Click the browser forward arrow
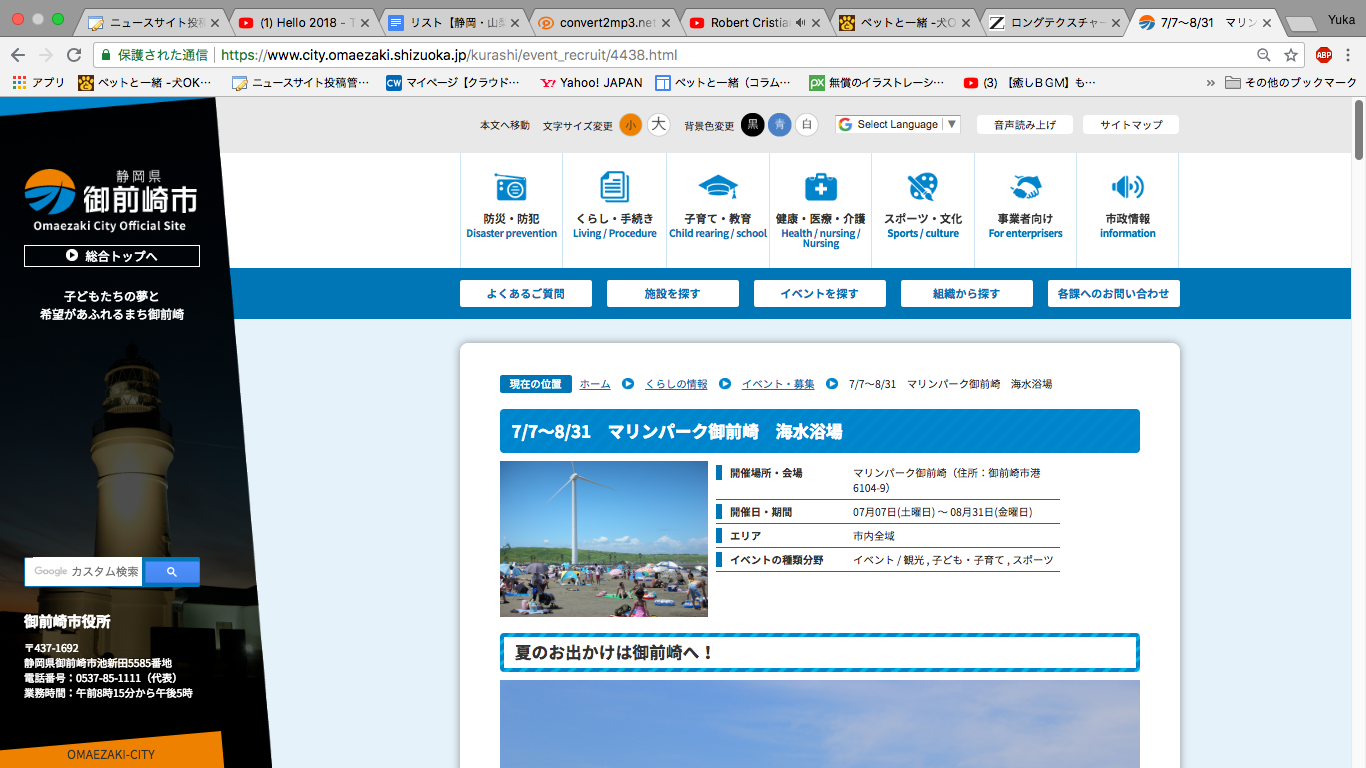 click(x=46, y=55)
